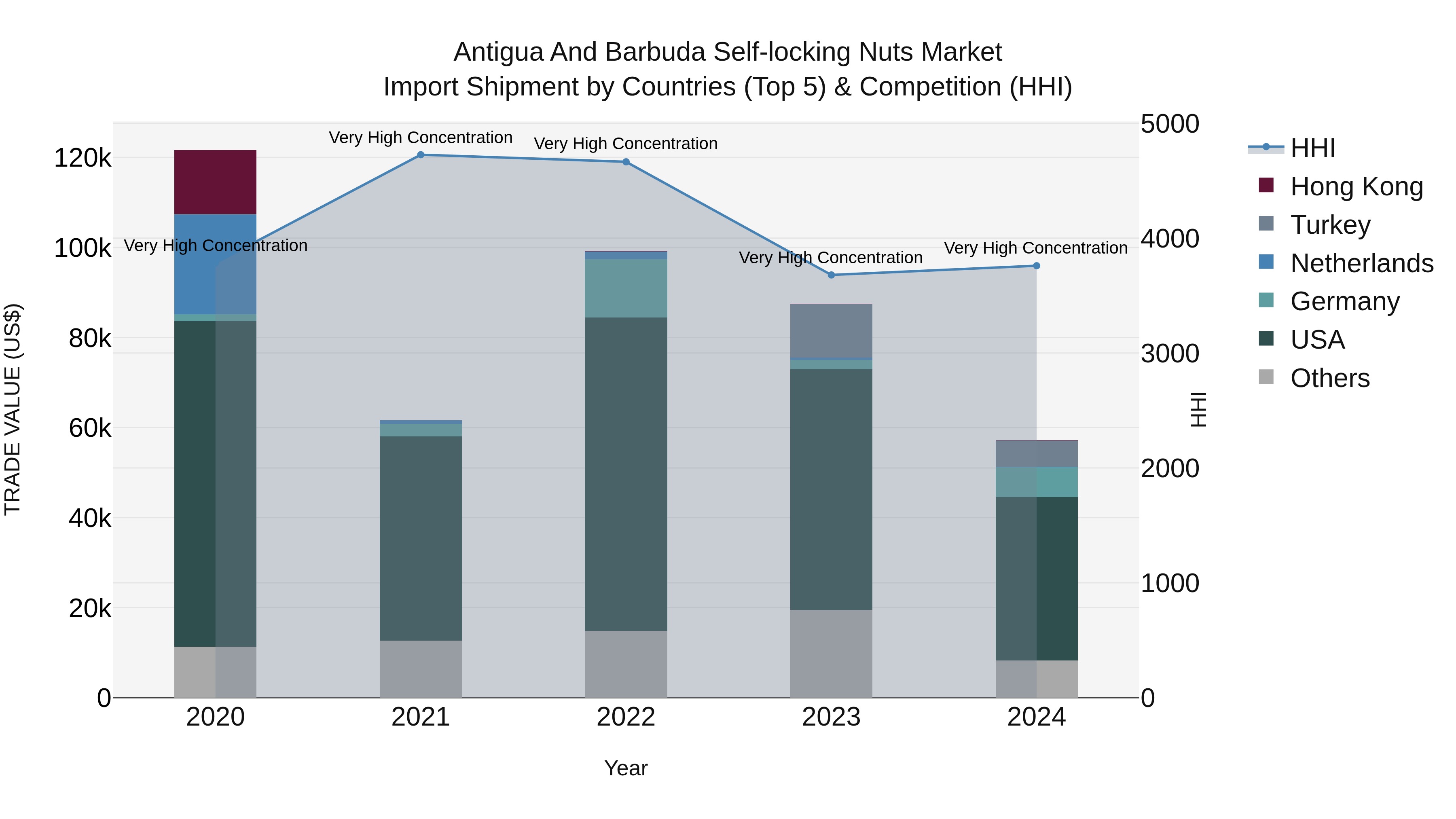This screenshot has width=1456, height=819.
Task: Click the HHI data point for 2021
Action: click(421, 155)
